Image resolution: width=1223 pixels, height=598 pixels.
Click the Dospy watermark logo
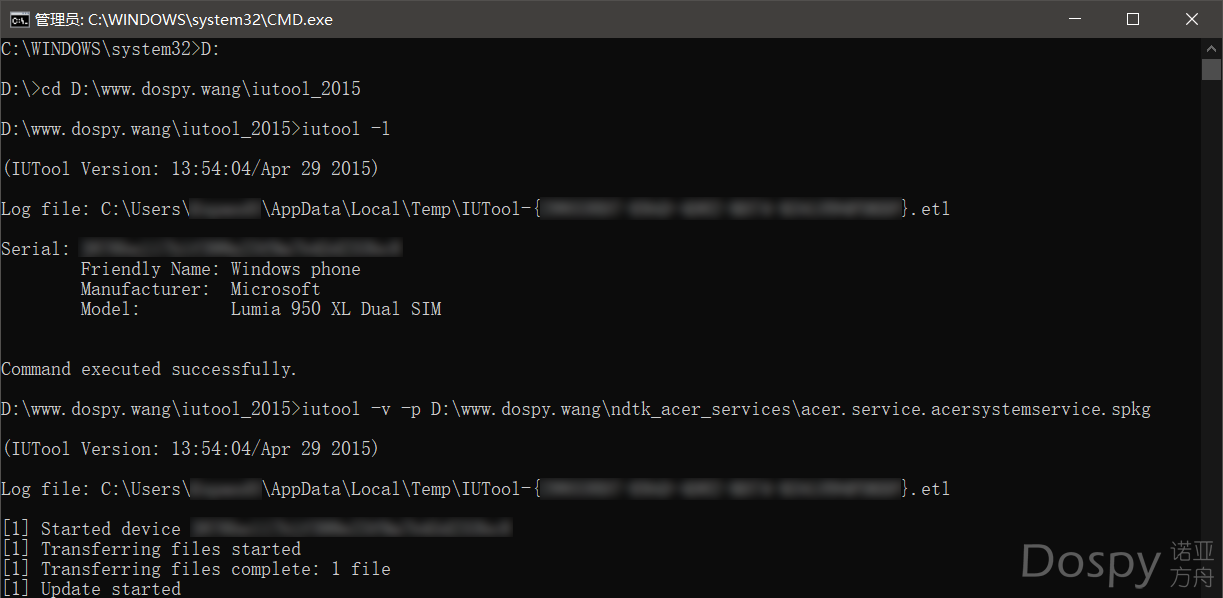1118,563
